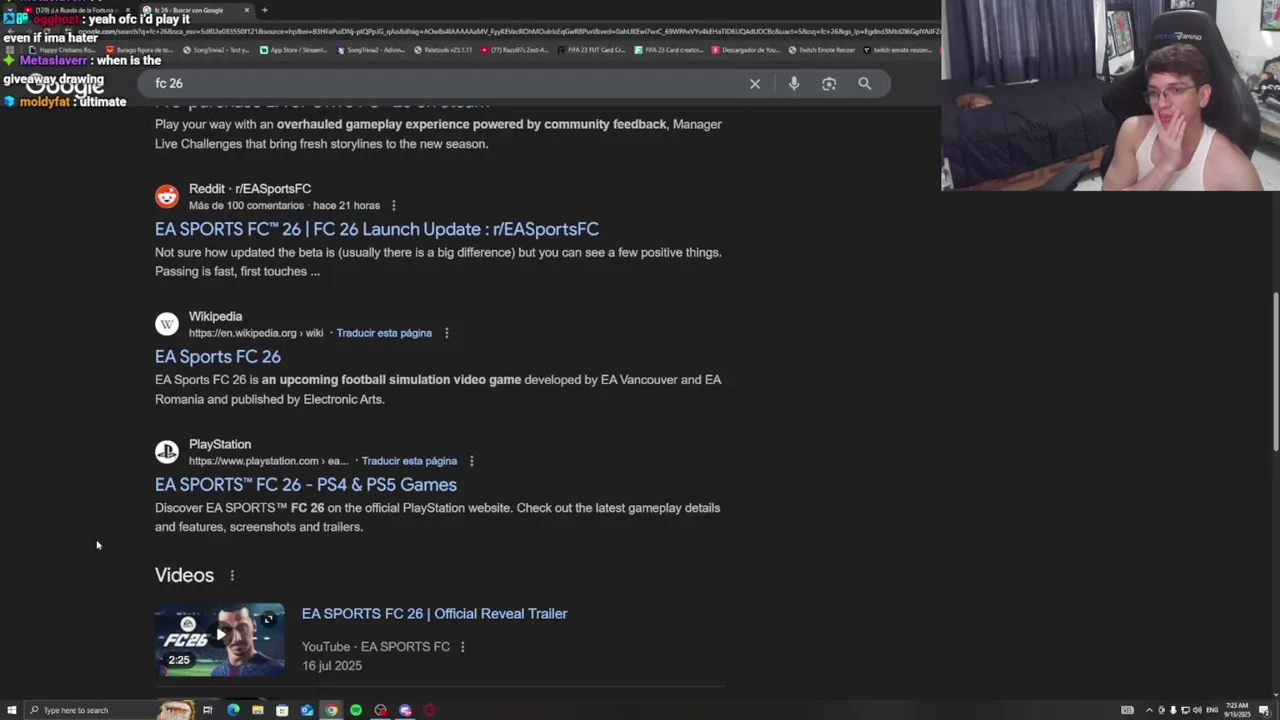The width and height of the screenshot is (1280, 720).
Task: Open the Descargador de YouTube bookmark
Action: pyautogui.click(x=746, y=49)
